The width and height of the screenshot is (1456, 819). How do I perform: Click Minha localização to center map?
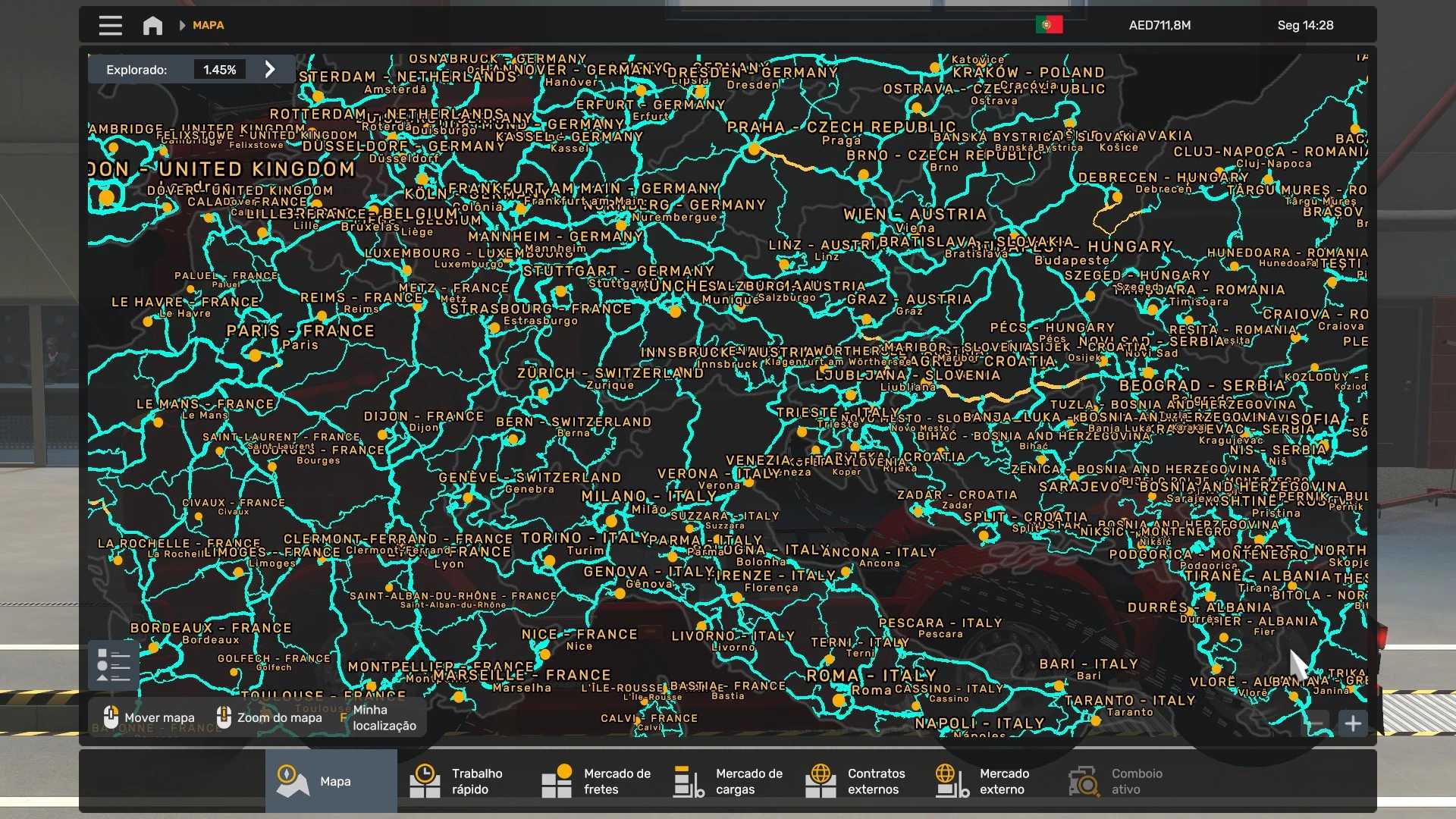pos(383,717)
